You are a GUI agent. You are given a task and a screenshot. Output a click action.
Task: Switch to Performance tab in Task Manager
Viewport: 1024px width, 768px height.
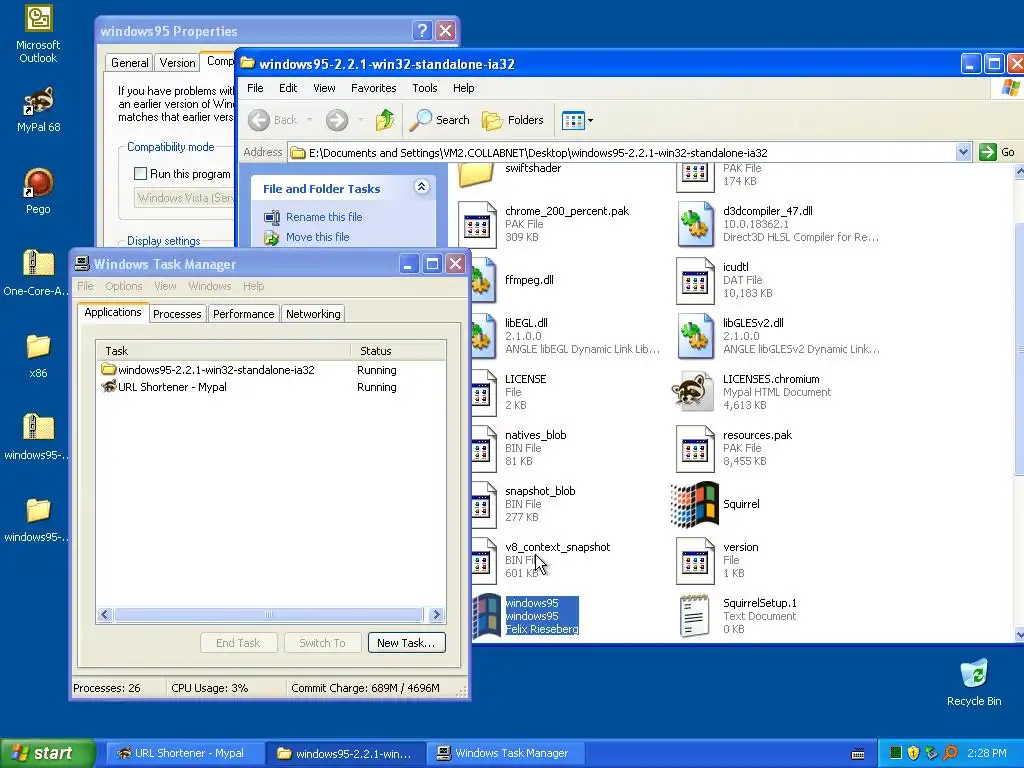(244, 314)
